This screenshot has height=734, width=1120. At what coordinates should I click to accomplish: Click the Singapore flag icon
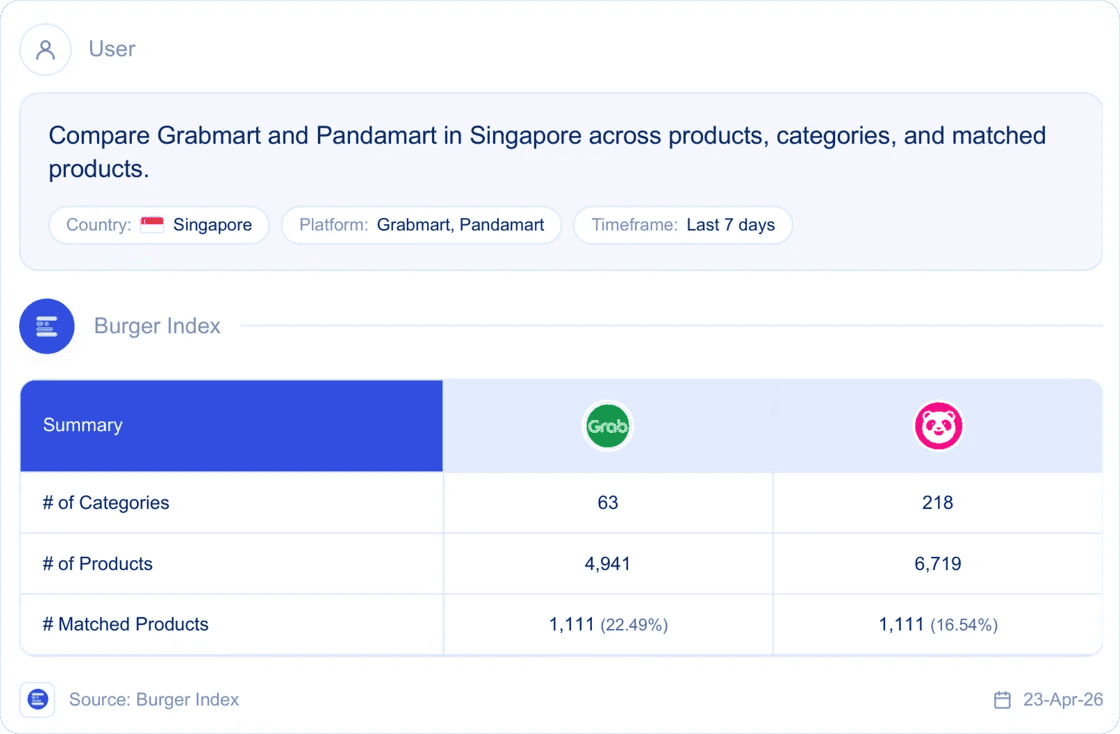(151, 225)
